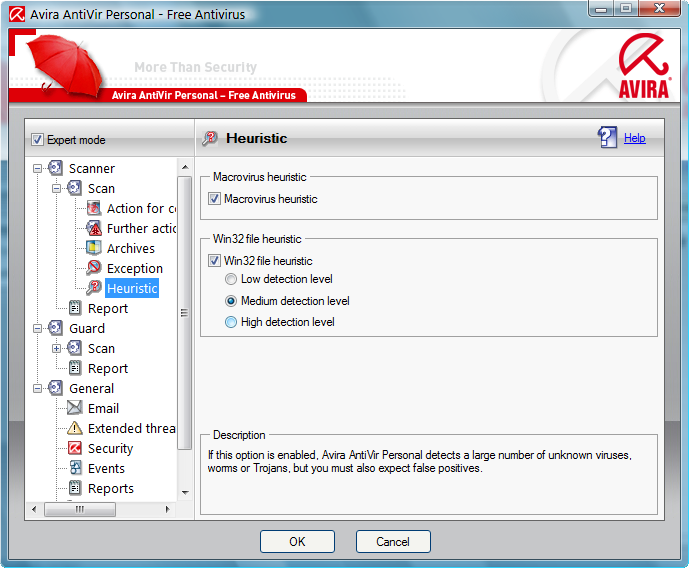Image resolution: width=689 pixels, height=568 pixels.
Task: Click tree scrollbar down arrow
Action: pos(185,492)
